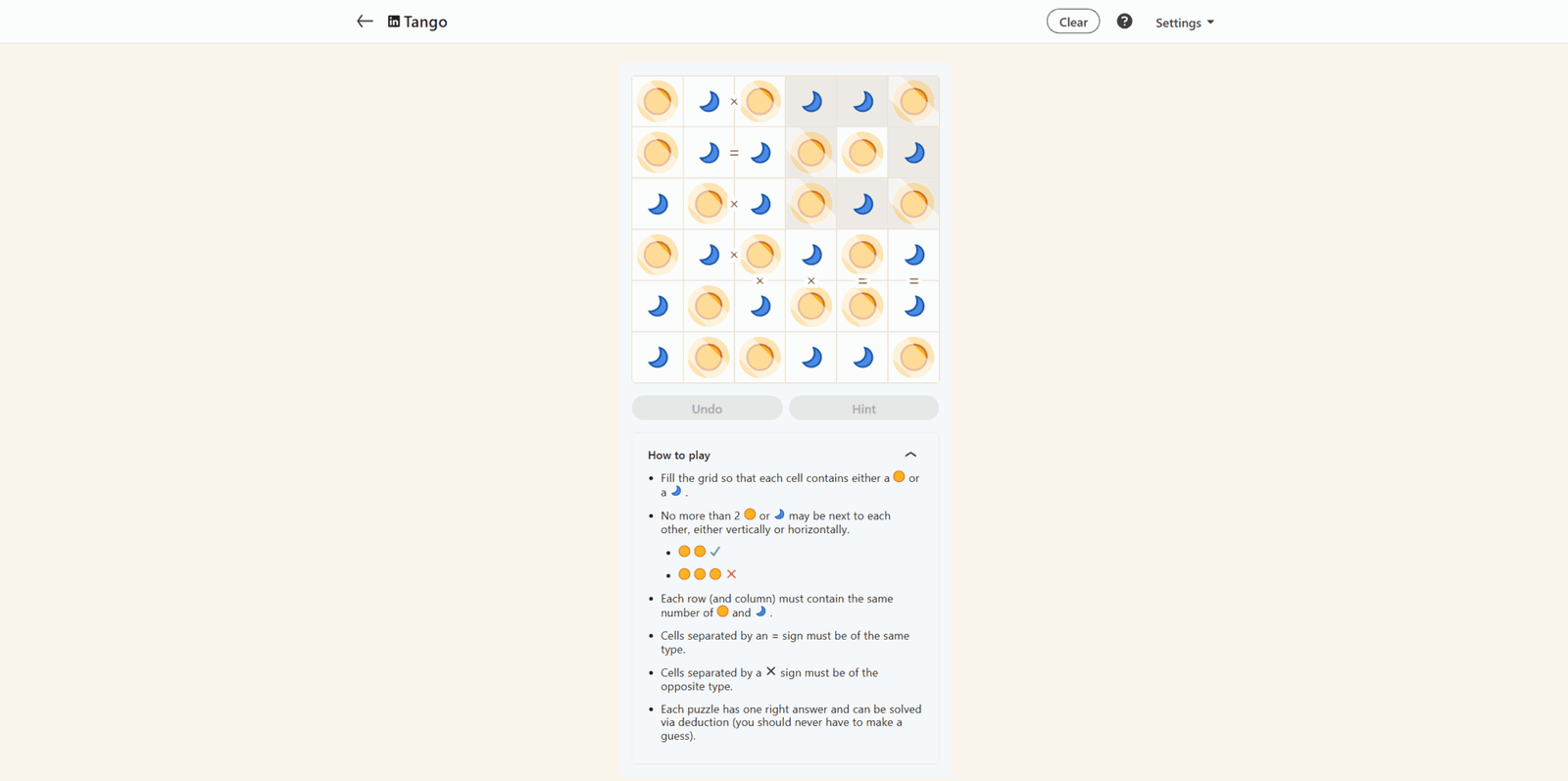Click the fifth-row sun in the second column

click(x=709, y=307)
